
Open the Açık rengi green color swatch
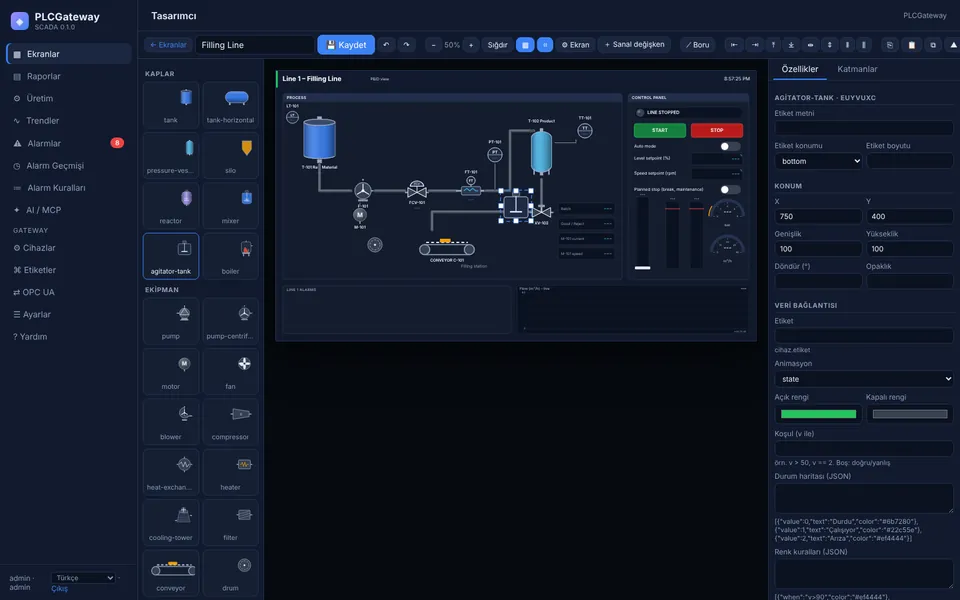[818, 414]
